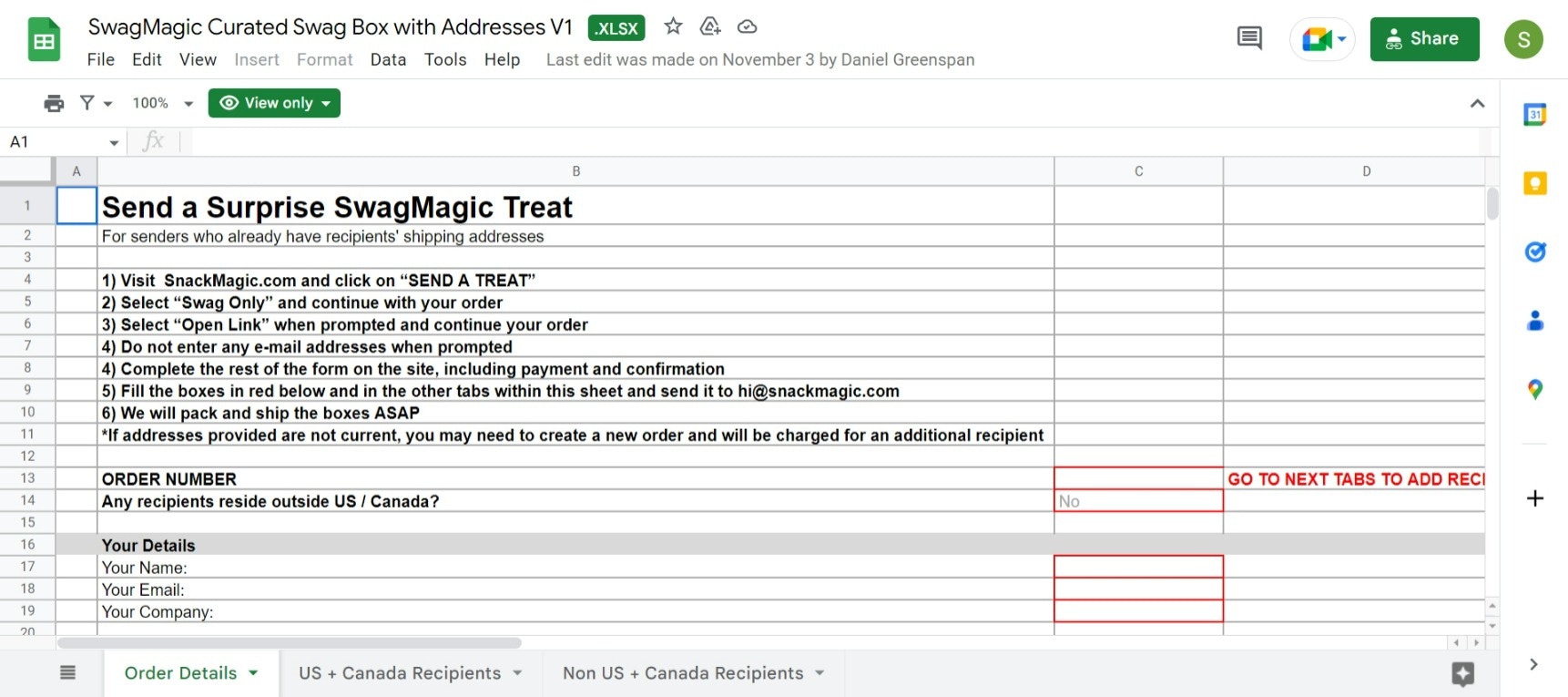The image size is (1568, 697).
Task: Open the Data menu
Action: click(388, 59)
